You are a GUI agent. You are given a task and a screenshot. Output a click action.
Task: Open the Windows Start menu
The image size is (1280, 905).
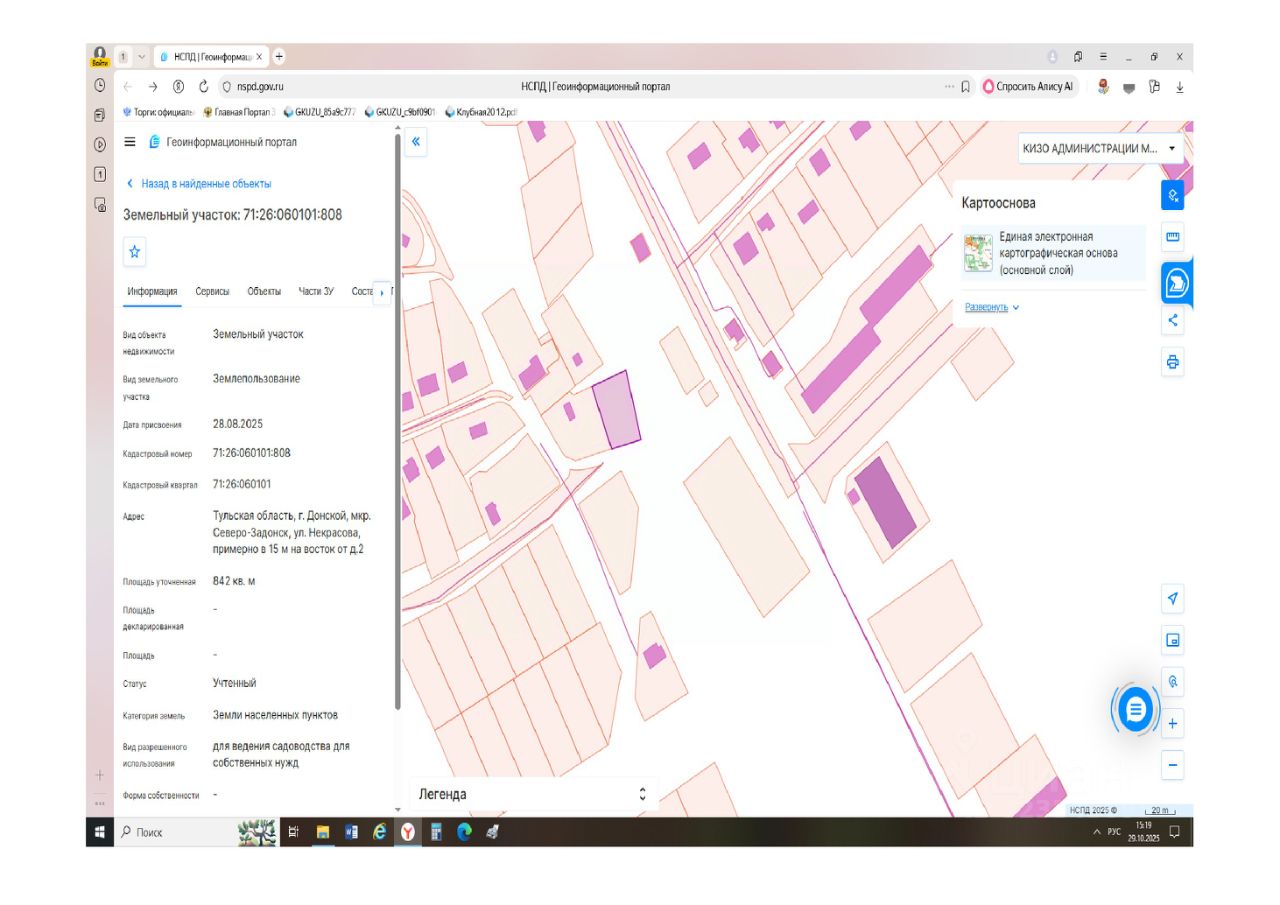(100, 831)
